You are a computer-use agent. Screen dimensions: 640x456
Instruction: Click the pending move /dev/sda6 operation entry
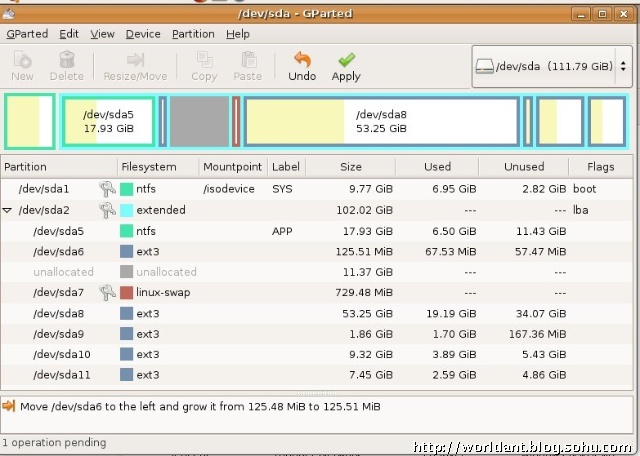(200, 407)
